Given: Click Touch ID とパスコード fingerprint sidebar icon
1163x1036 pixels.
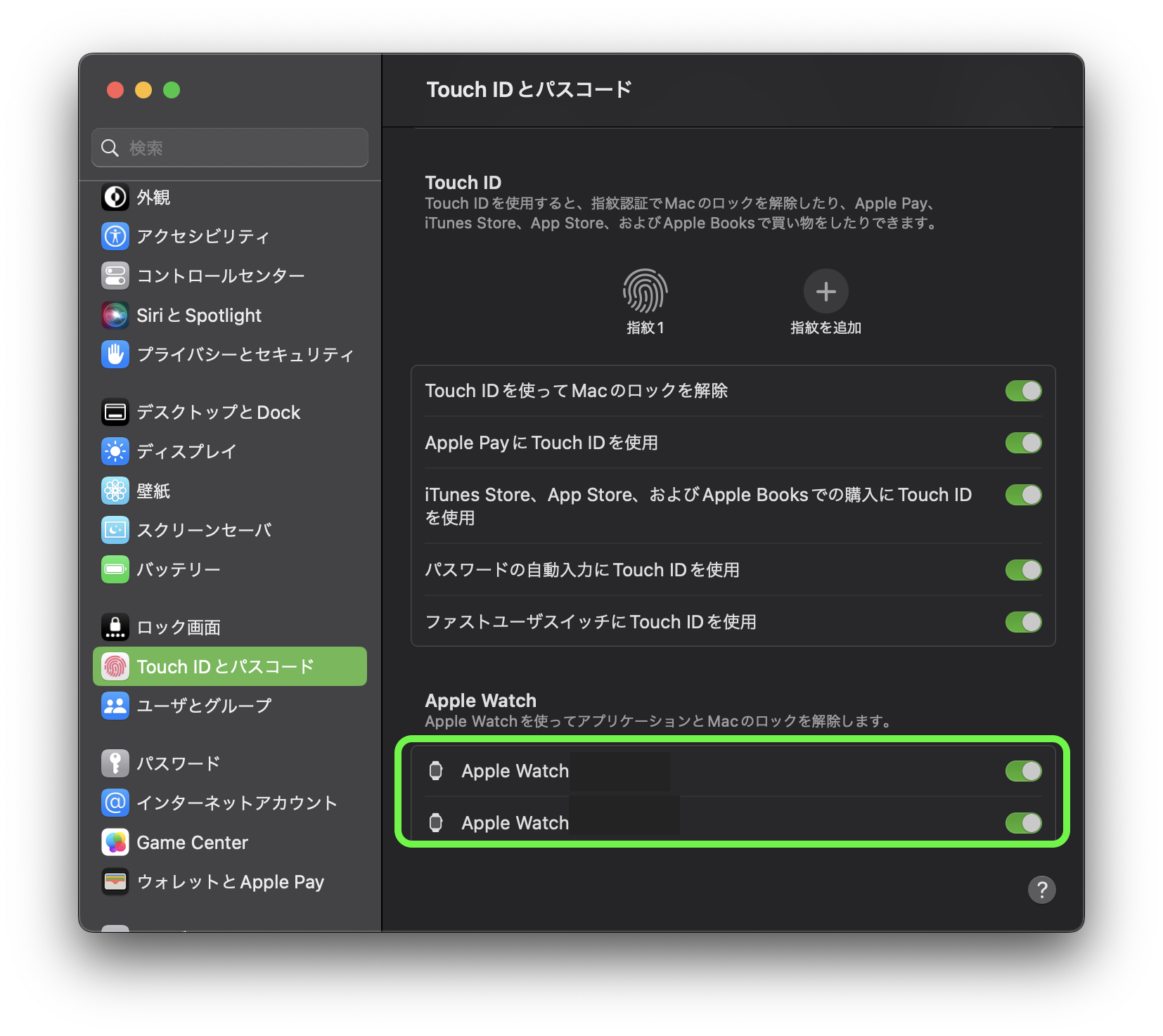Looking at the screenshot, I should click(115, 666).
